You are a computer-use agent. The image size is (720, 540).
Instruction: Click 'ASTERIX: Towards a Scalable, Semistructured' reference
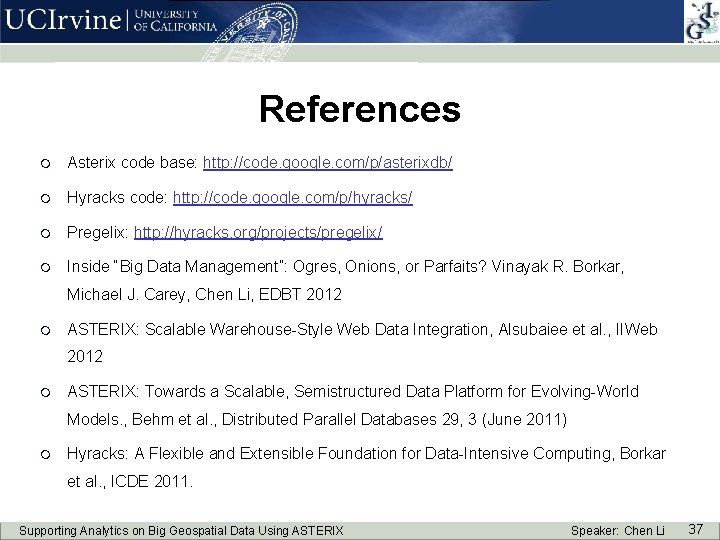click(x=353, y=391)
